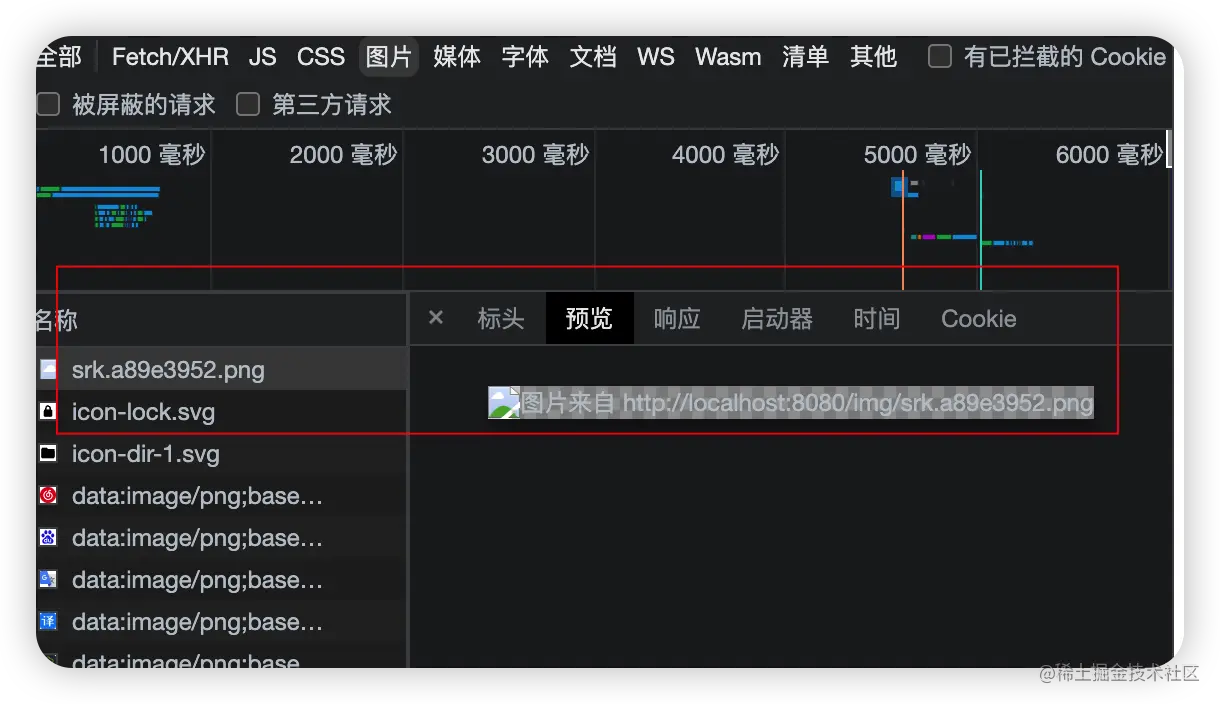Open the 预览 tab
The height and width of the screenshot is (704, 1220).
589,319
